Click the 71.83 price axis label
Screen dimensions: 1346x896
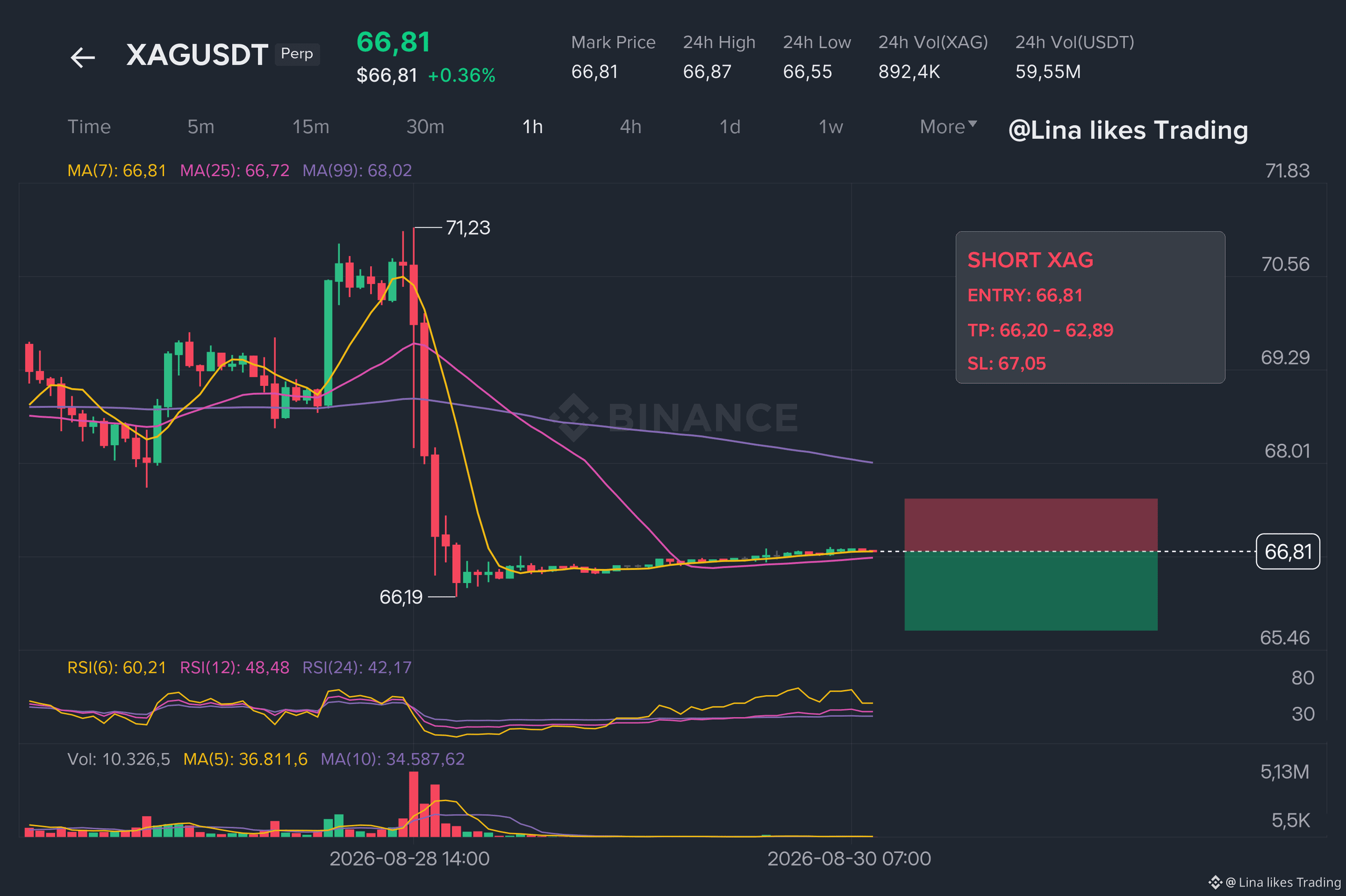(x=1287, y=171)
